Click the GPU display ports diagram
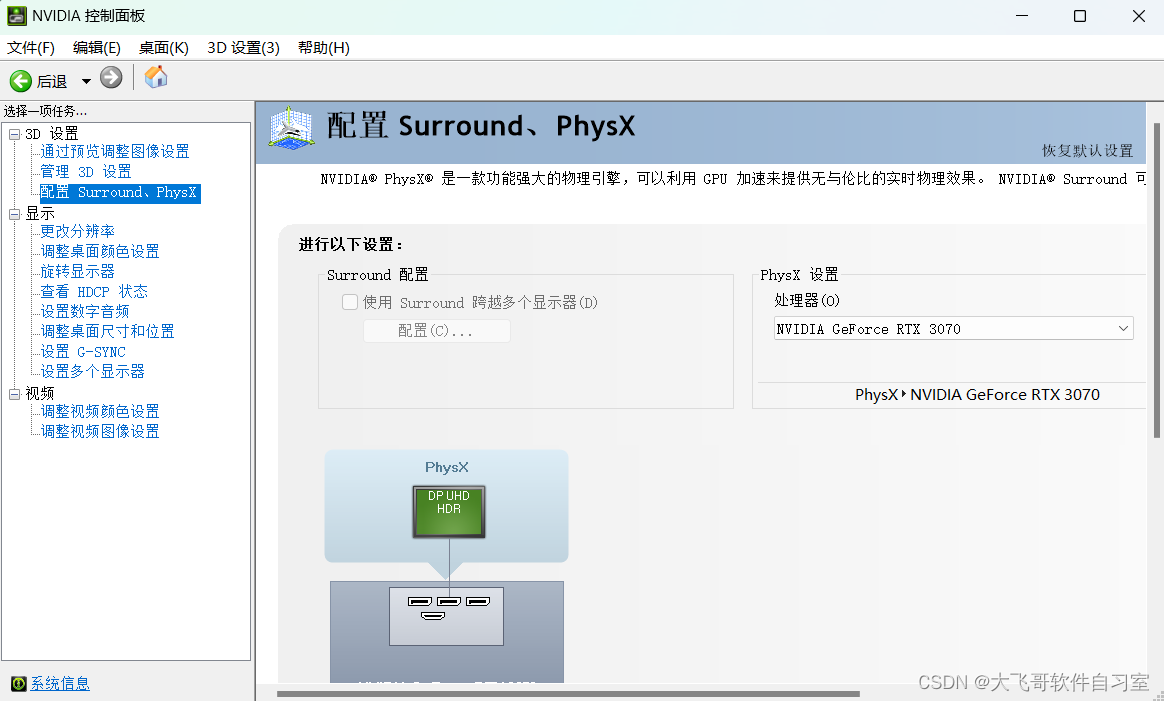Image resolution: width=1164 pixels, height=701 pixels. point(446,616)
